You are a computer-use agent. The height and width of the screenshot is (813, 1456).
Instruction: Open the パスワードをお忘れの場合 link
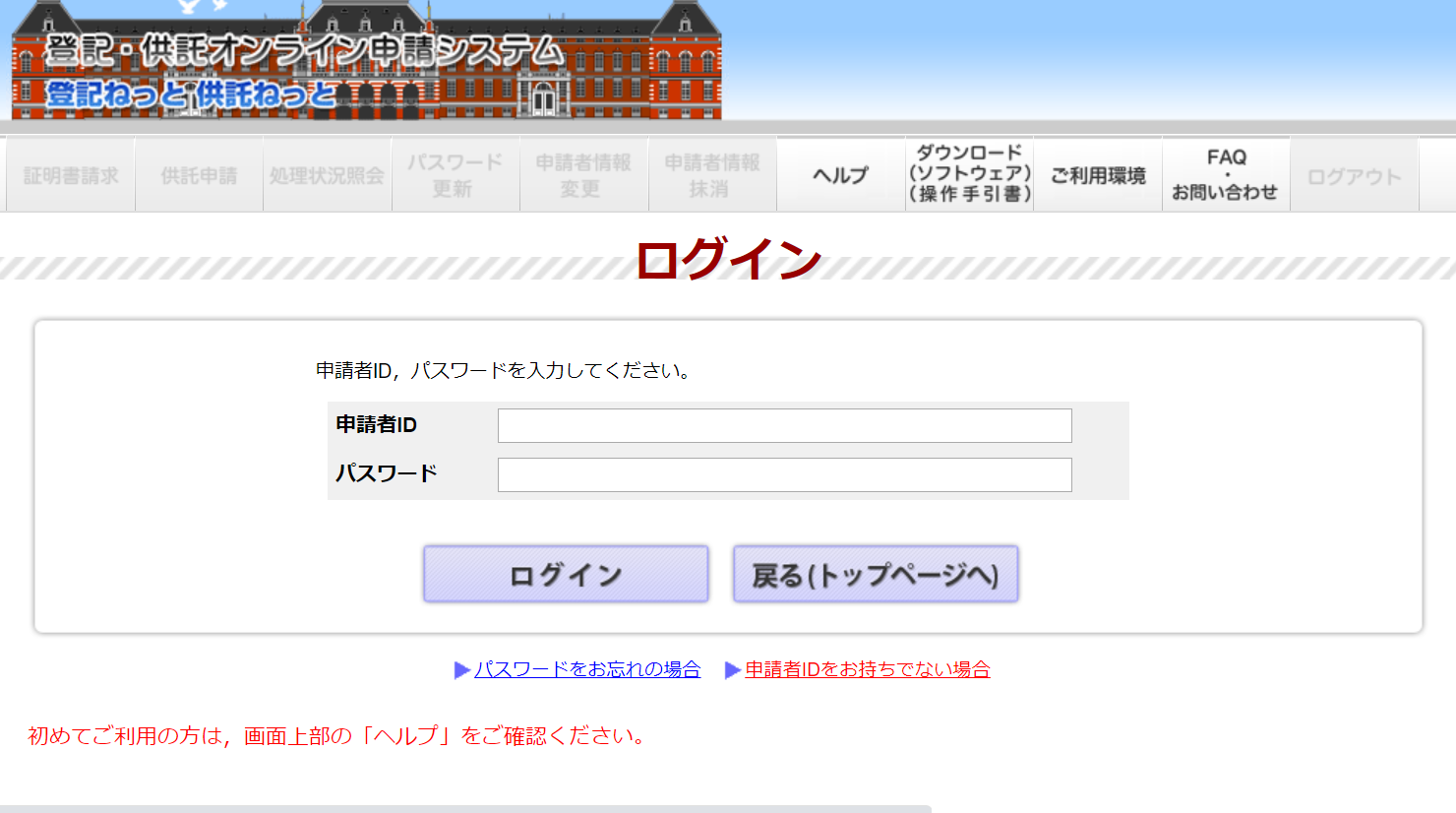[587, 669]
